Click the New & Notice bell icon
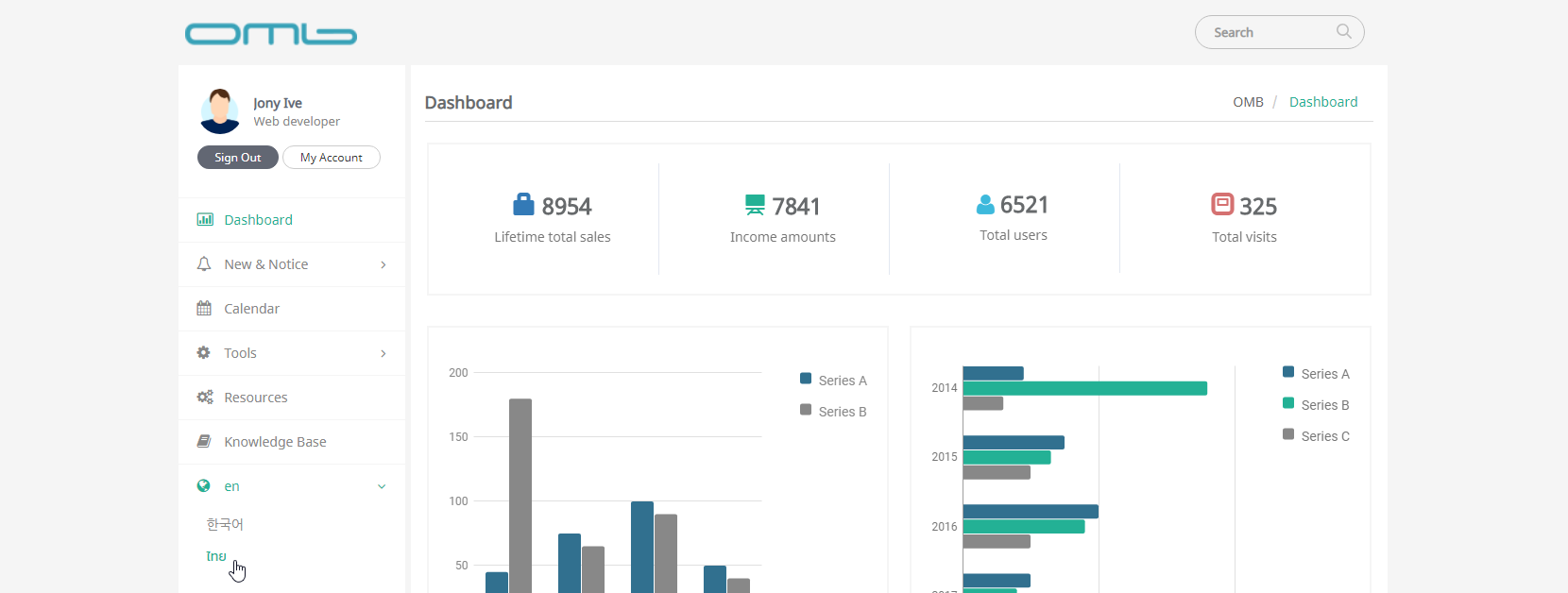 (x=204, y=264)
